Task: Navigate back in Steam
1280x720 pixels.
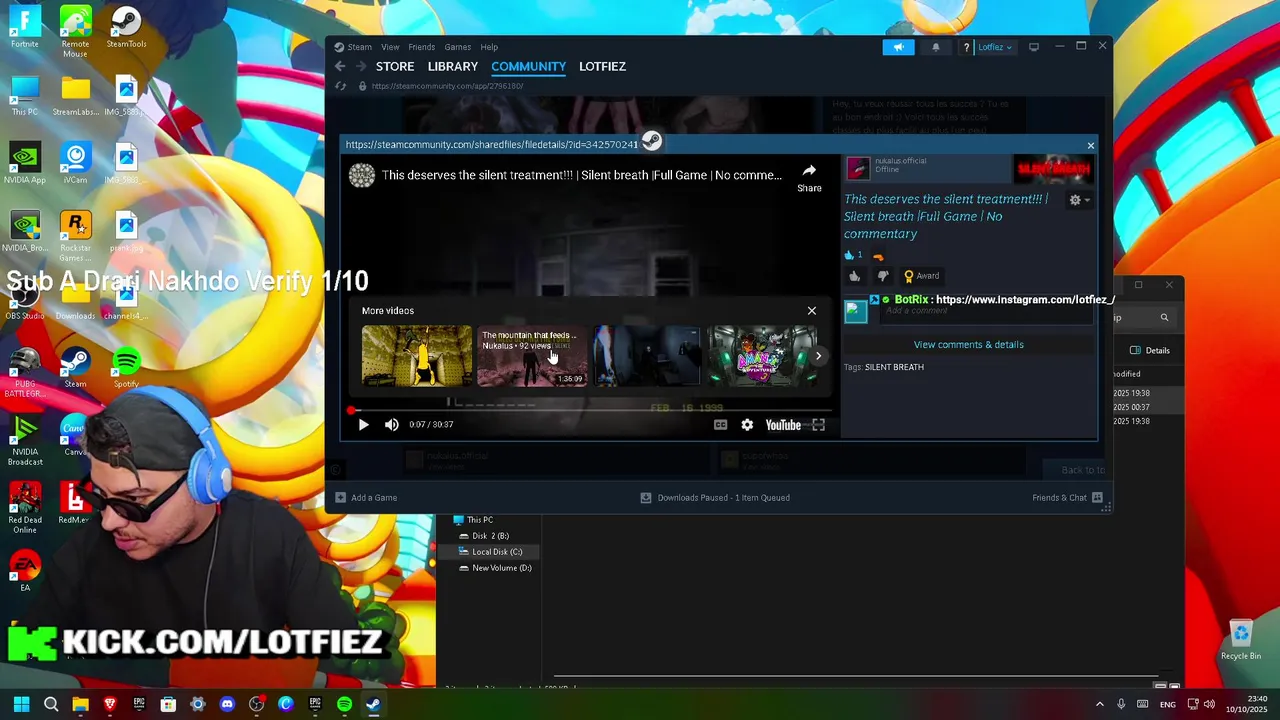Action: click(x=340, y=67)
